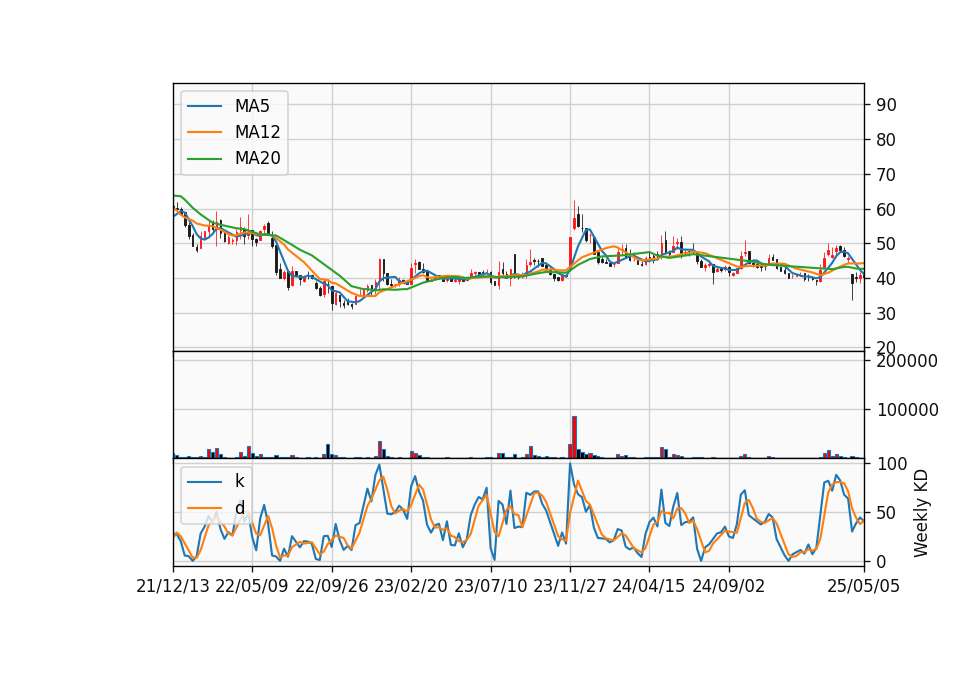Click the tallest volume bar near 23/11/27

(x=574, y=437)
